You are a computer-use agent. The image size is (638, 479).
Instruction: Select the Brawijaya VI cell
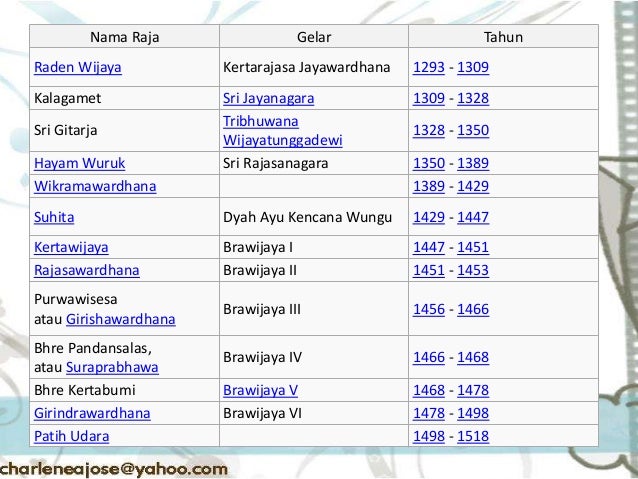[x=314, y=413]
